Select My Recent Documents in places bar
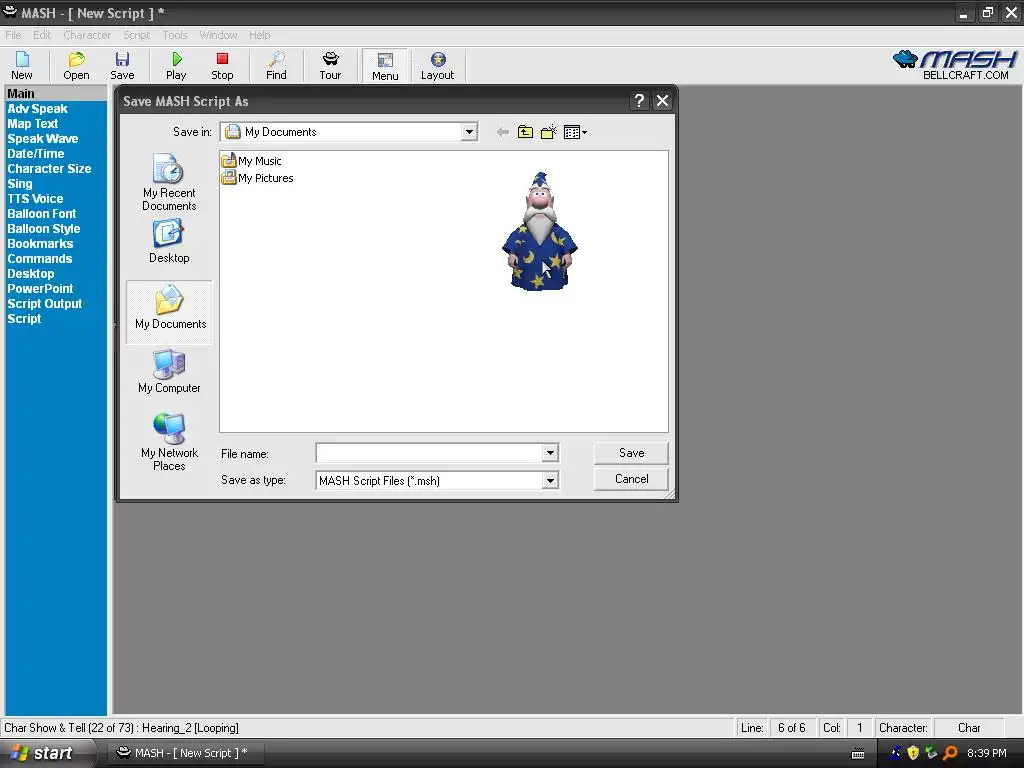Image resolution: width=1024 pixels, height=768 pixels. 169,182
